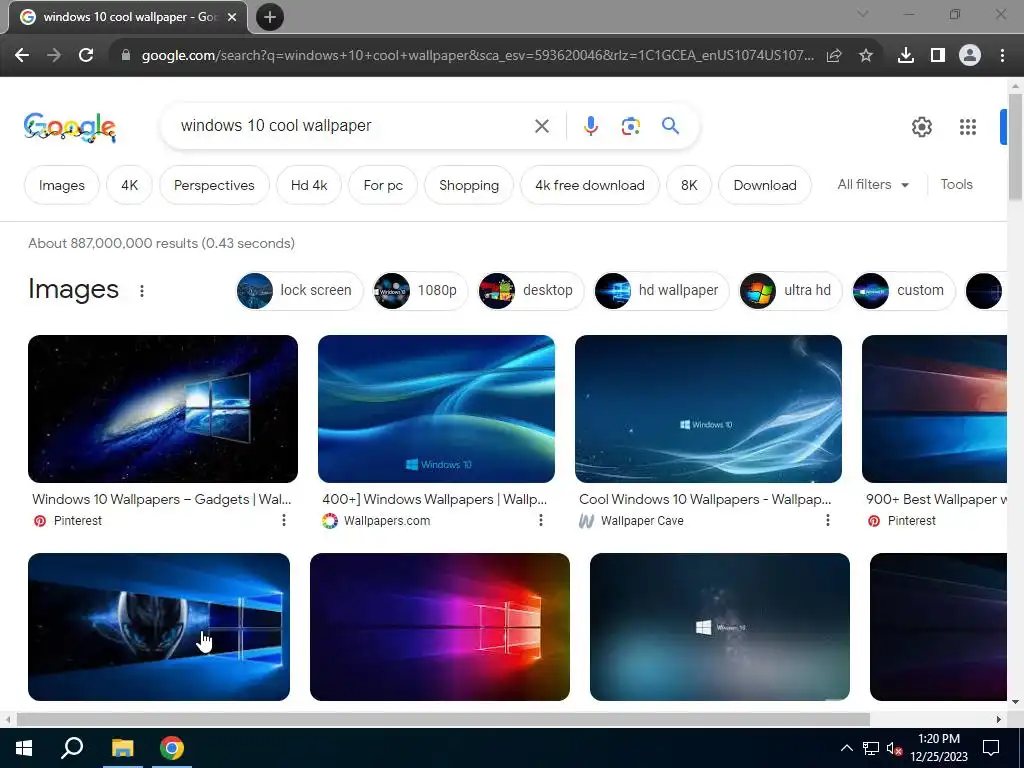Open 900+ Best Wallpaper link

[936, 500]
